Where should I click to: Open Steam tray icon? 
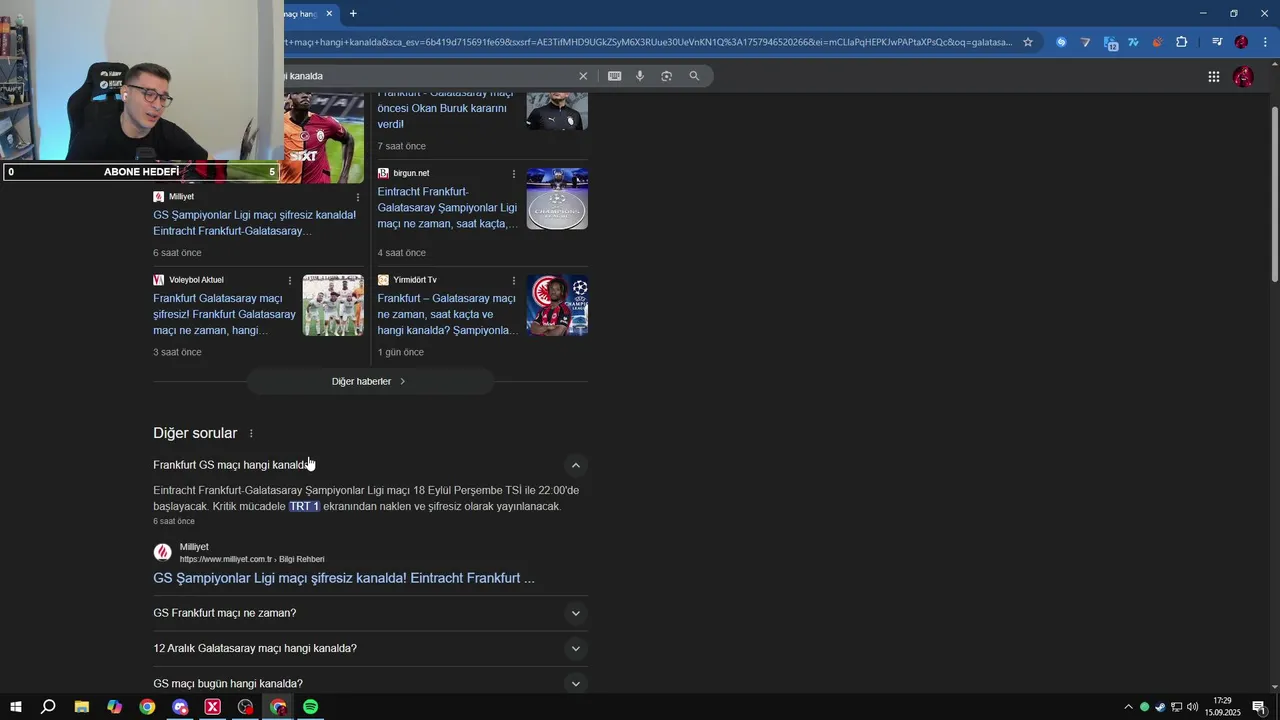[1161, 707]
